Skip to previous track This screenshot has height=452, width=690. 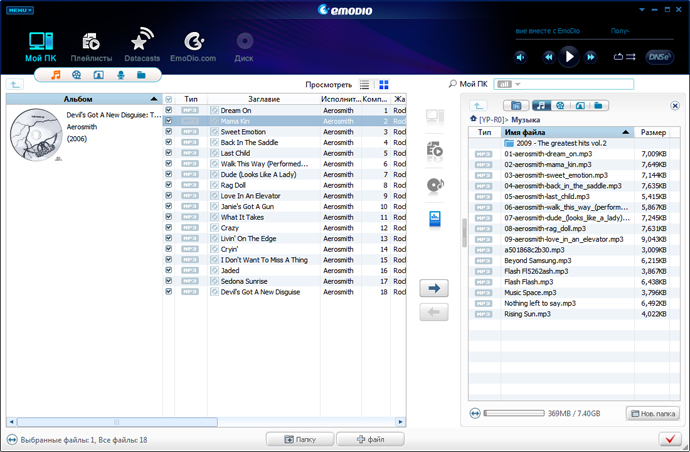(548, 57)
